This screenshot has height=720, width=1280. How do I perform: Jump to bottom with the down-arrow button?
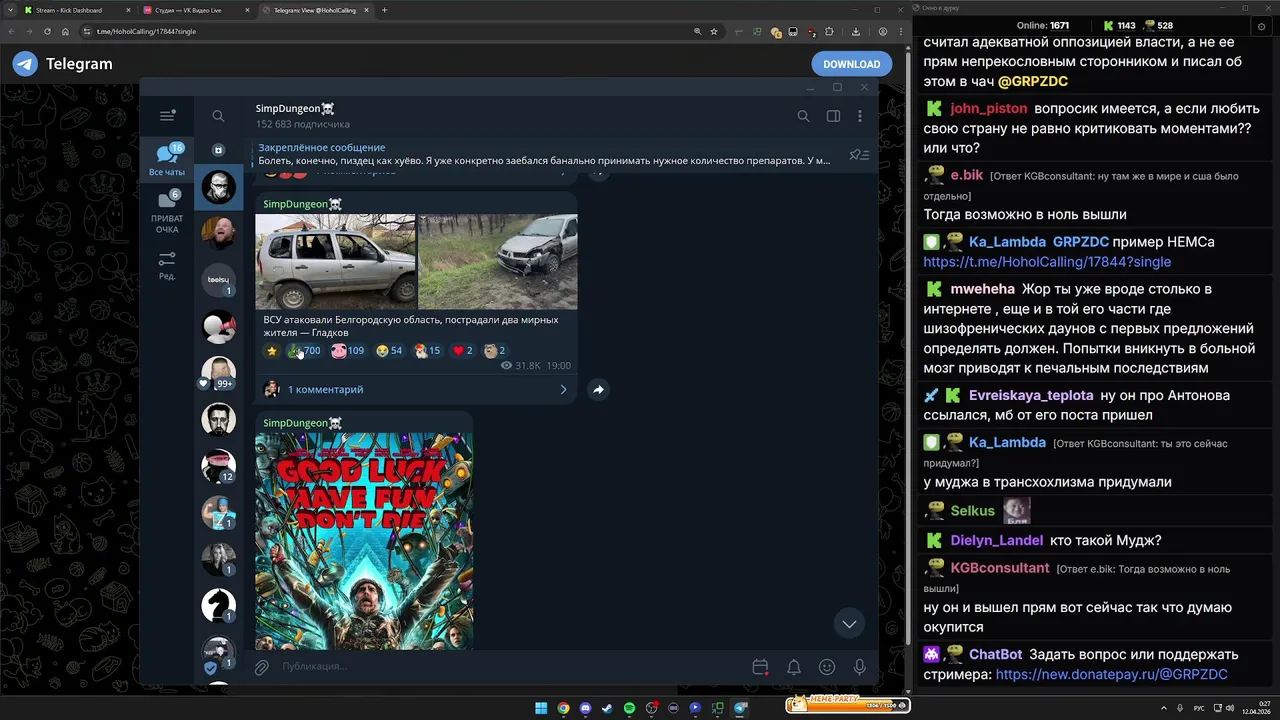click(x=849, y=624)
